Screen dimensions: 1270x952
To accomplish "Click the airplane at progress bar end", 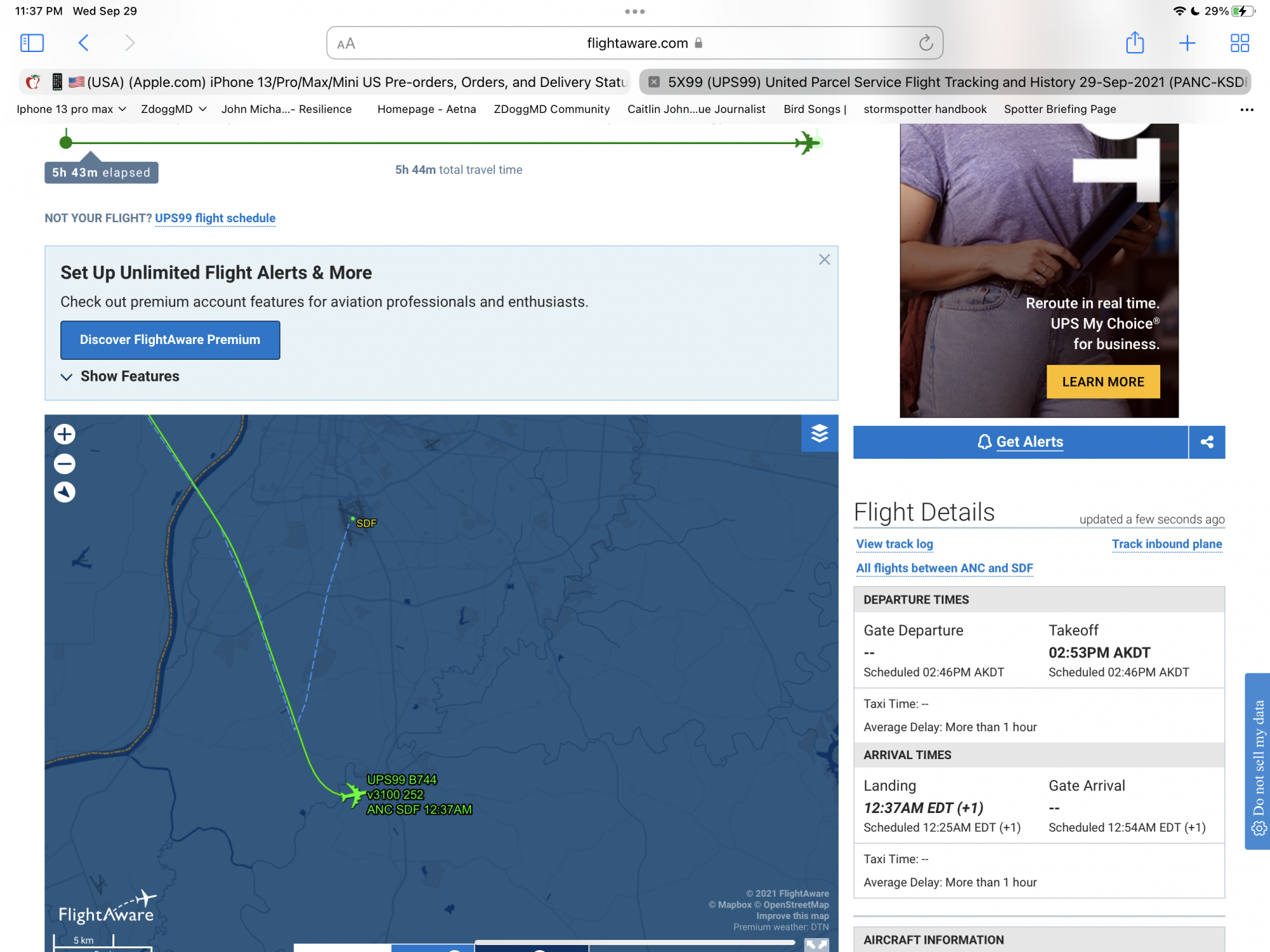I will pos(808,142).
